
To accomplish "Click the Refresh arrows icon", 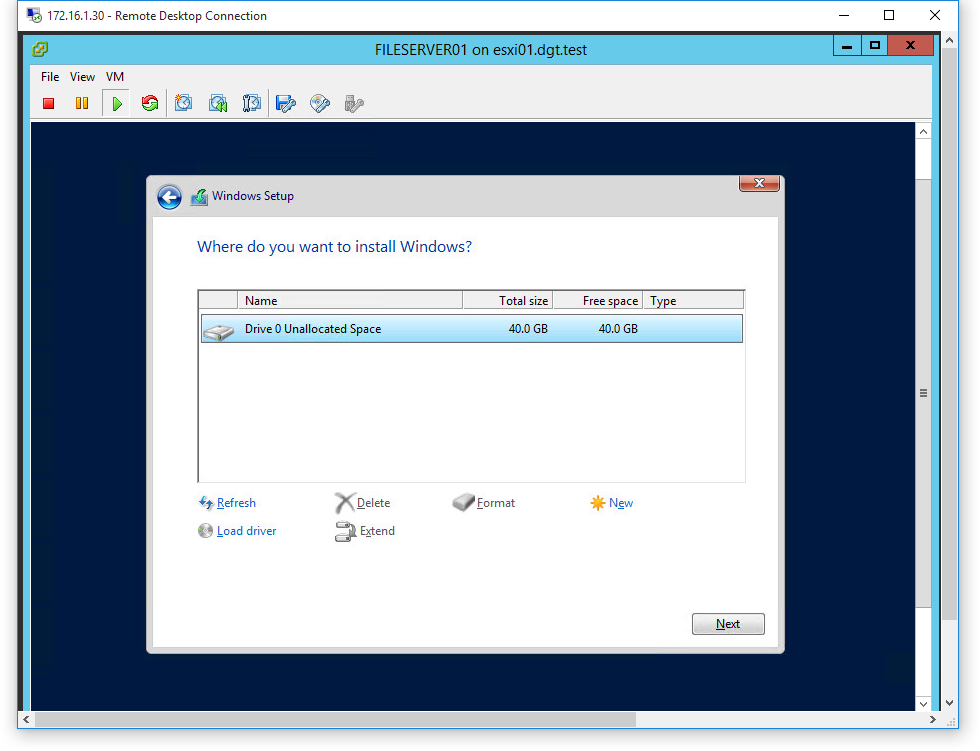I will coord(206,503).
